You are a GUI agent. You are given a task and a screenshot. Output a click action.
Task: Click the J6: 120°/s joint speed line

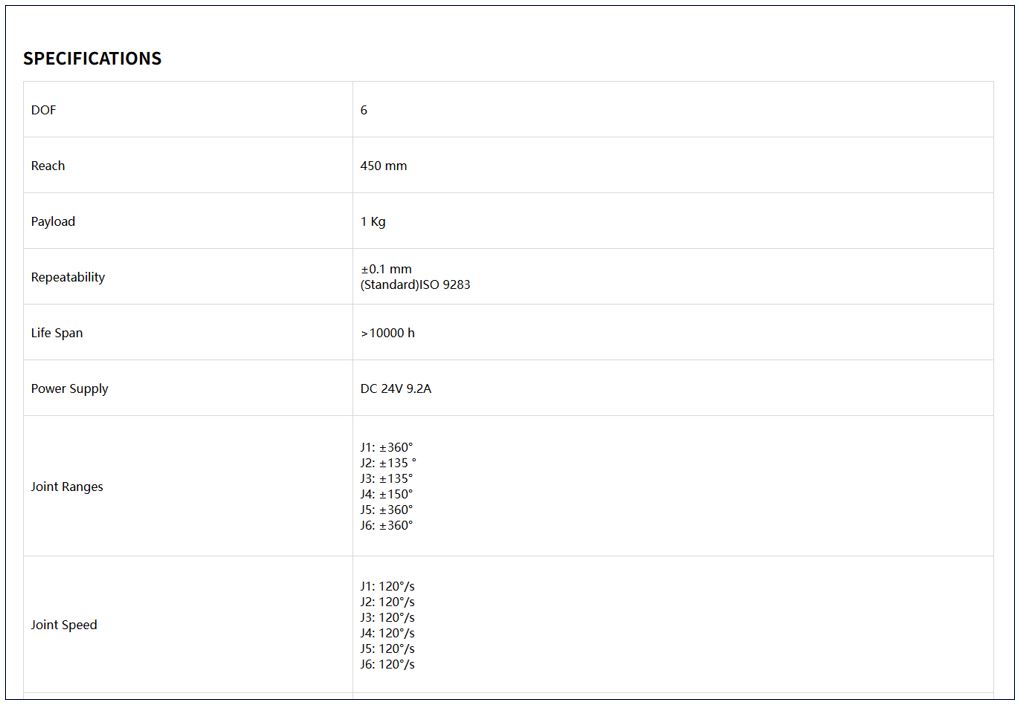(388, 664)
